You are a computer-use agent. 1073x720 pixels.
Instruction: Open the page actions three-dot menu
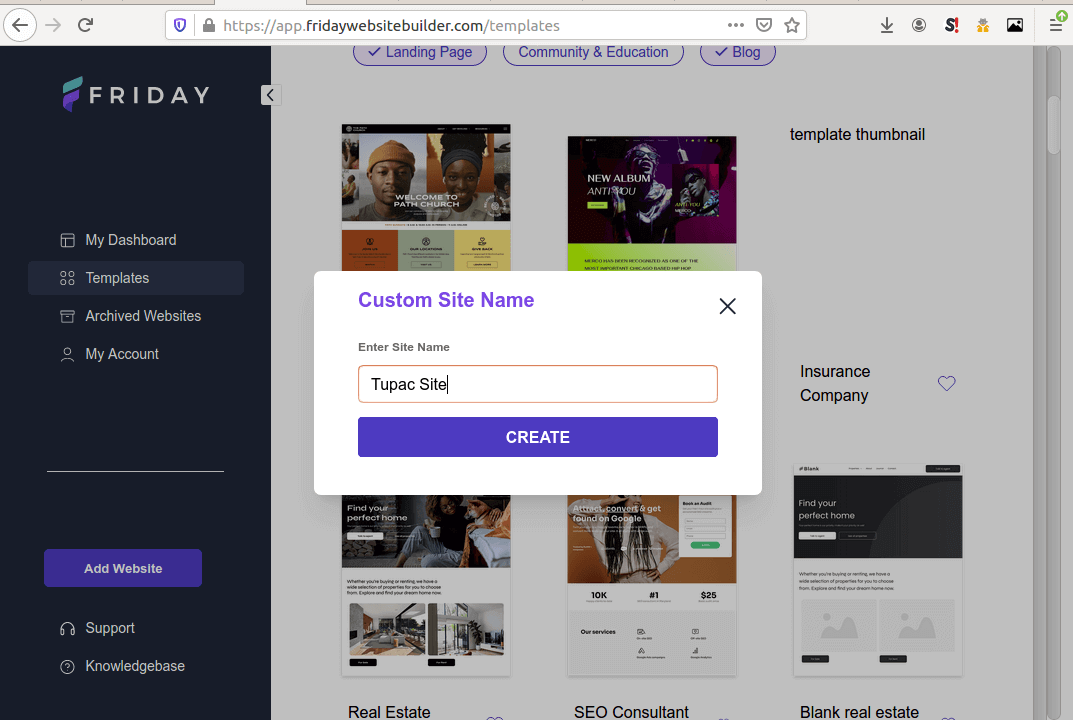(x=735, y=25)
